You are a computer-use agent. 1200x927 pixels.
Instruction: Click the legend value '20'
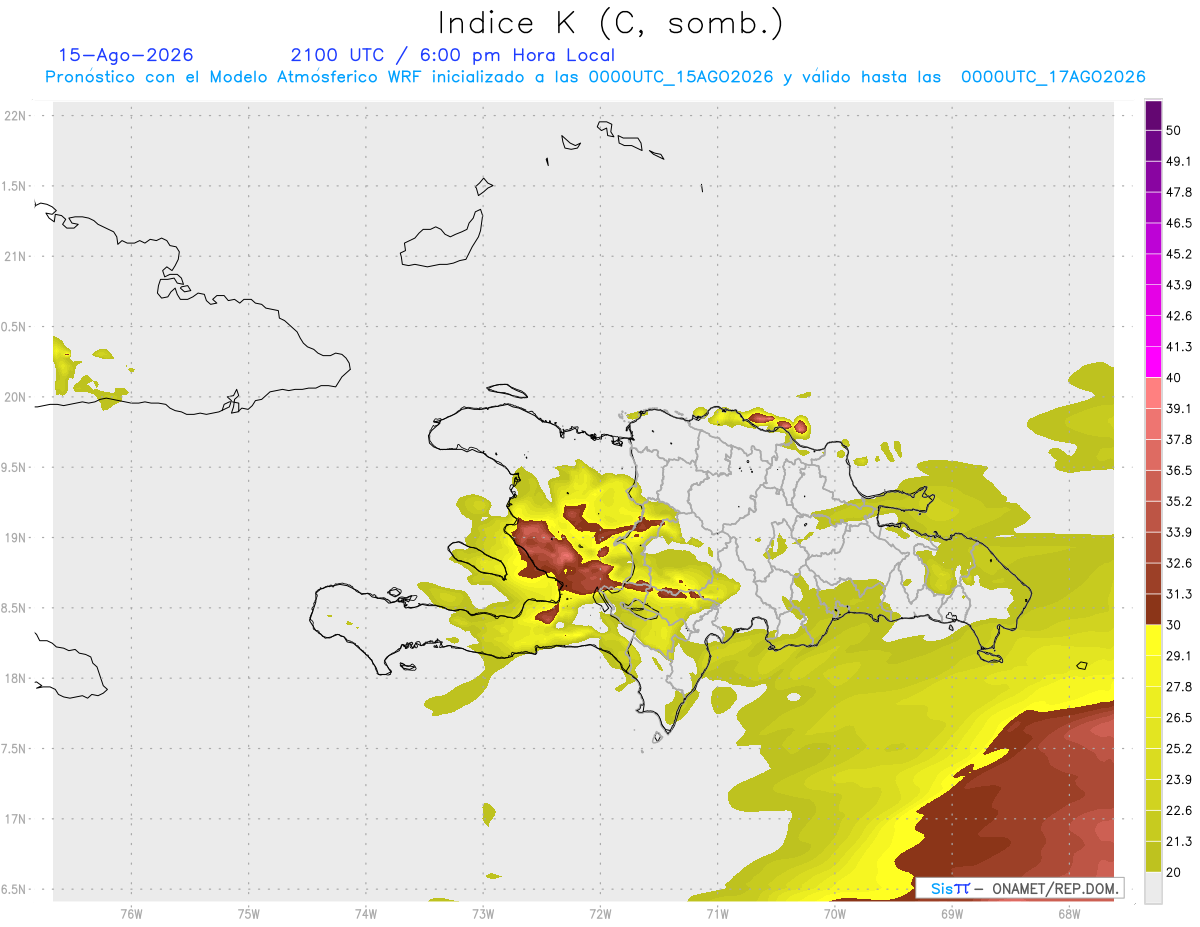click(1174, 872)
